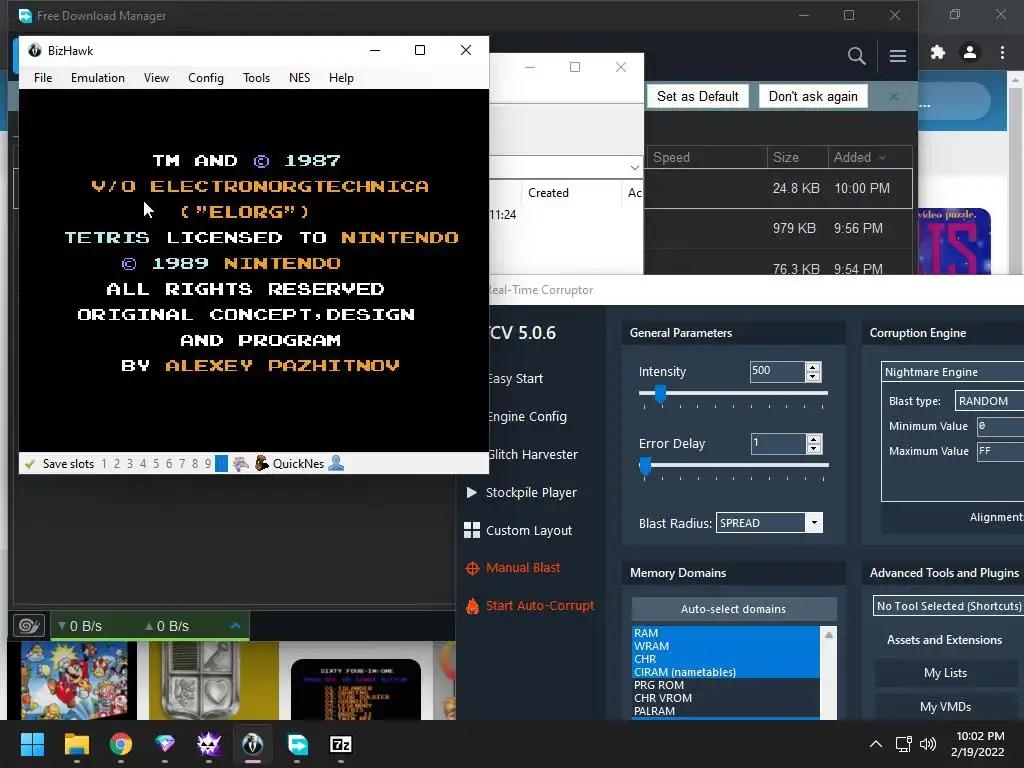Select save slot 3 in BizHawk
The width and height of the screenshot is (1024, 768).
point(130,464)
